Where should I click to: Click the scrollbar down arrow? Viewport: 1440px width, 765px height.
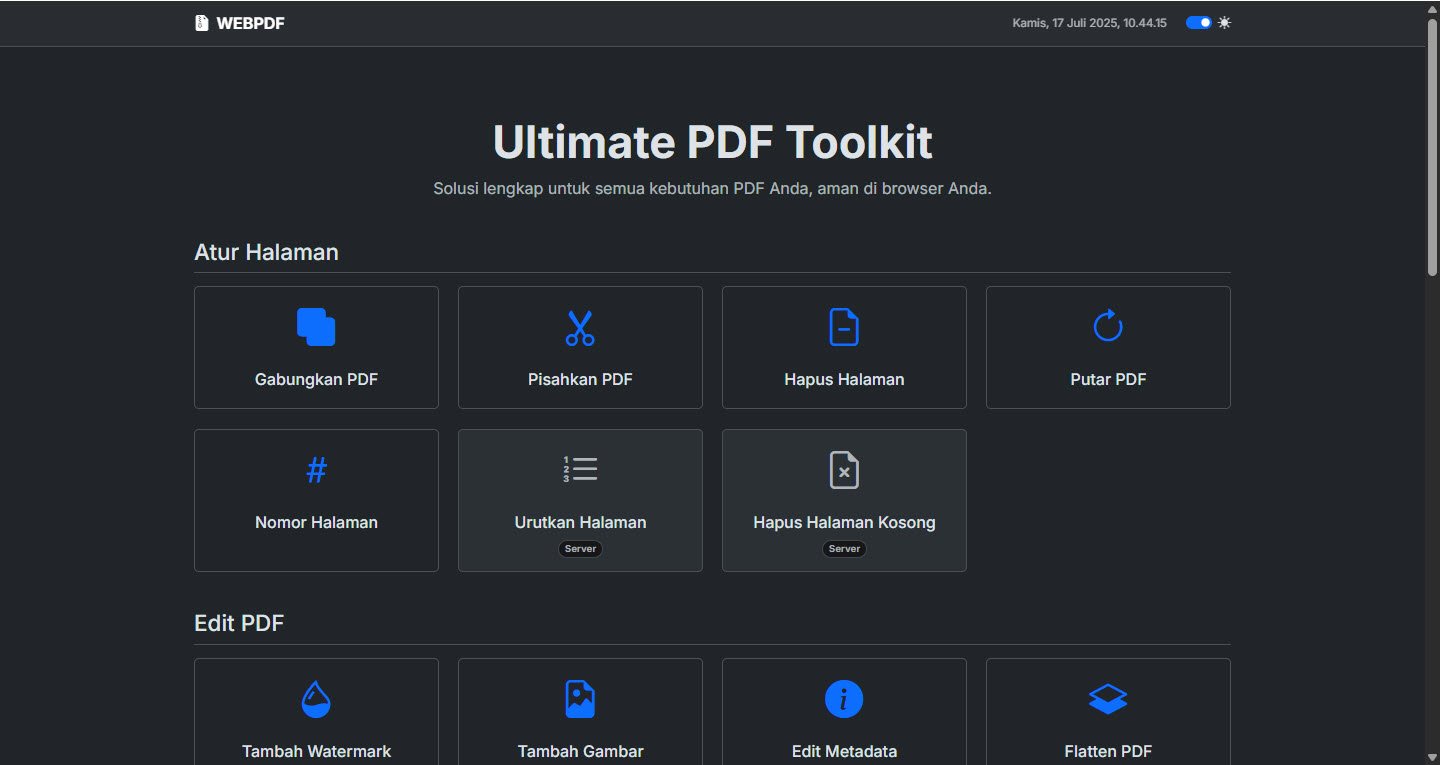tap(1432, 757)
